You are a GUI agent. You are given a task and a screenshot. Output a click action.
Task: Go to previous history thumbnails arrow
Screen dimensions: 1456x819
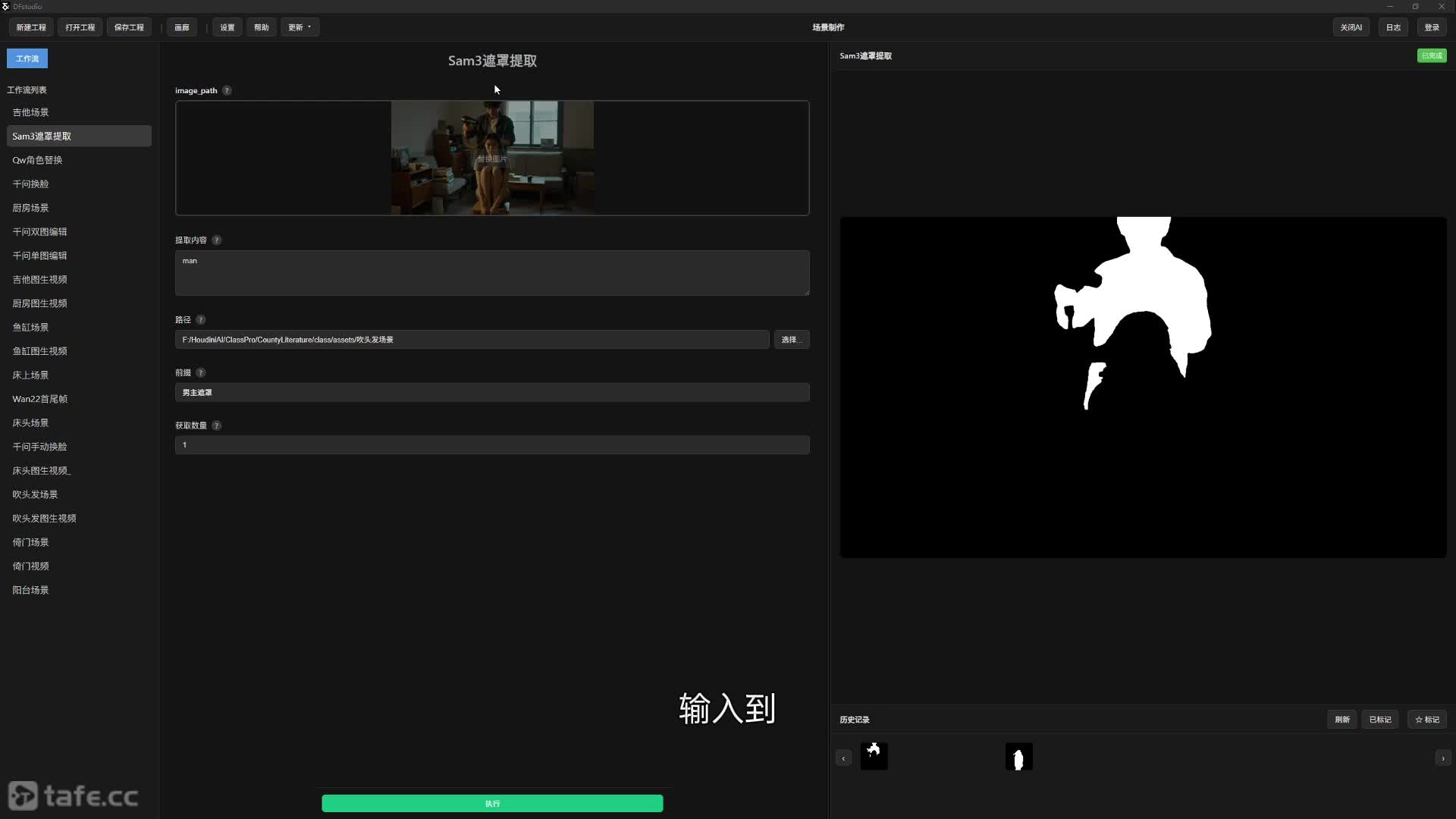[843, 758]
